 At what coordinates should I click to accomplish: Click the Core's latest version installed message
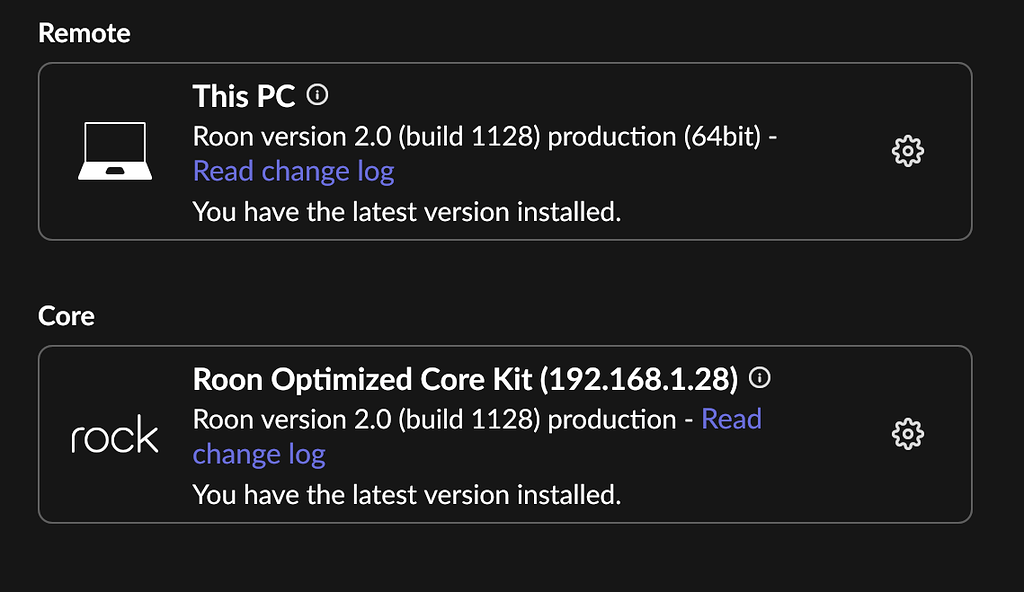pyautogui.click(x=406, y=494)
